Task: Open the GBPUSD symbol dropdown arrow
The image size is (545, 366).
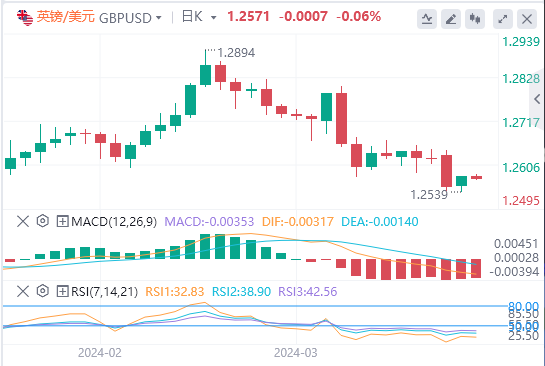Action: 159,17
